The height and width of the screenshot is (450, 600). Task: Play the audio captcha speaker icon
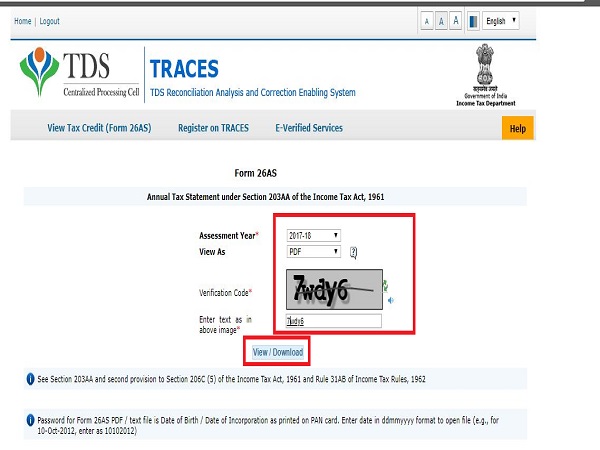pos(390,299)
